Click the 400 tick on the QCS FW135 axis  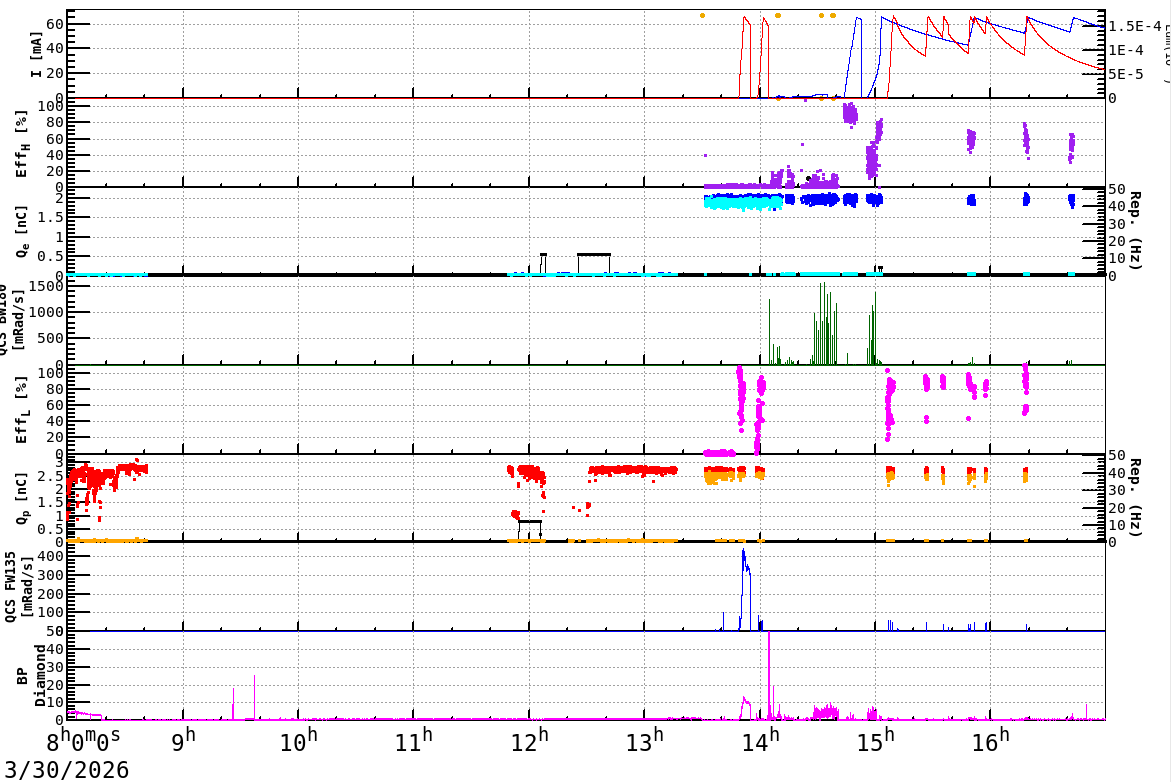tap(51, 556)
